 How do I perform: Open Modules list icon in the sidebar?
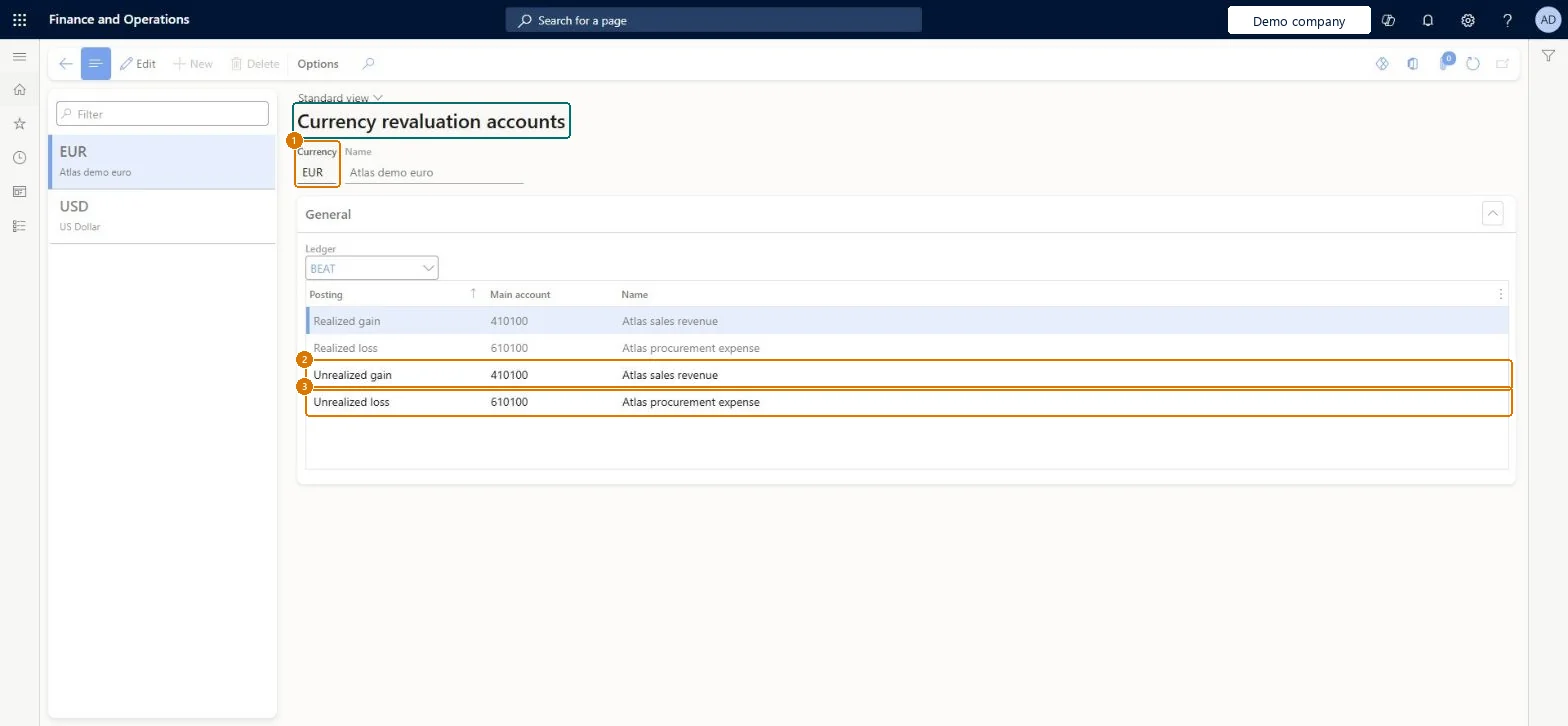[x=19, y=226]
